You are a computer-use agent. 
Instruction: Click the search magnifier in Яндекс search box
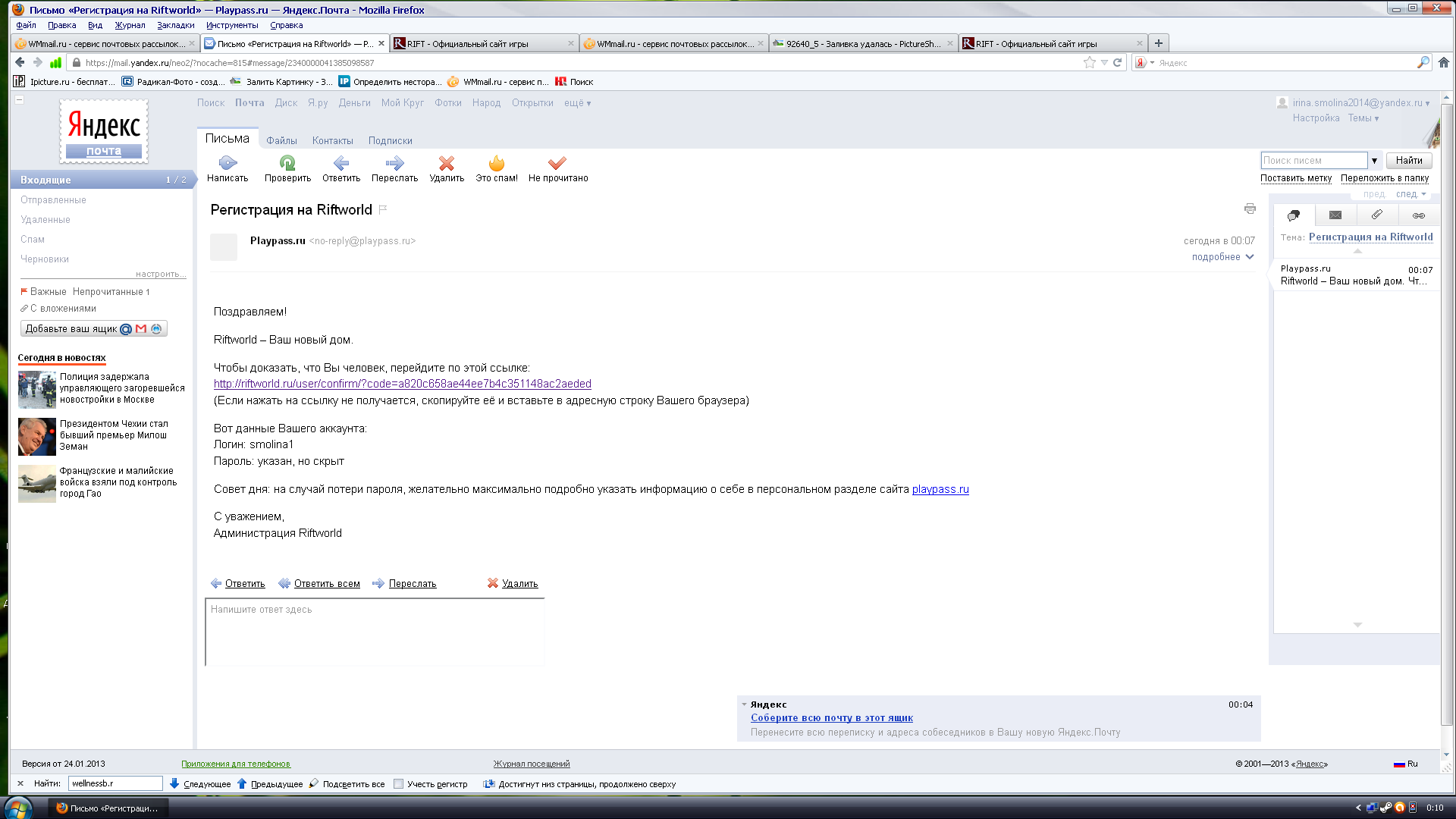tap(1423, 62)
